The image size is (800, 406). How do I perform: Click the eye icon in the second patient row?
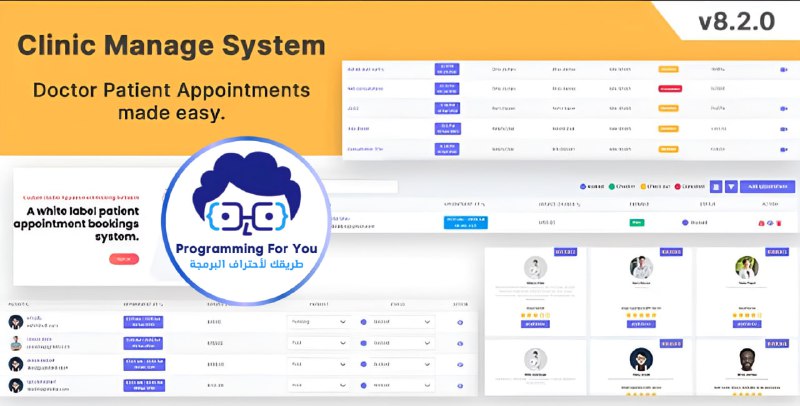(460, 344)
